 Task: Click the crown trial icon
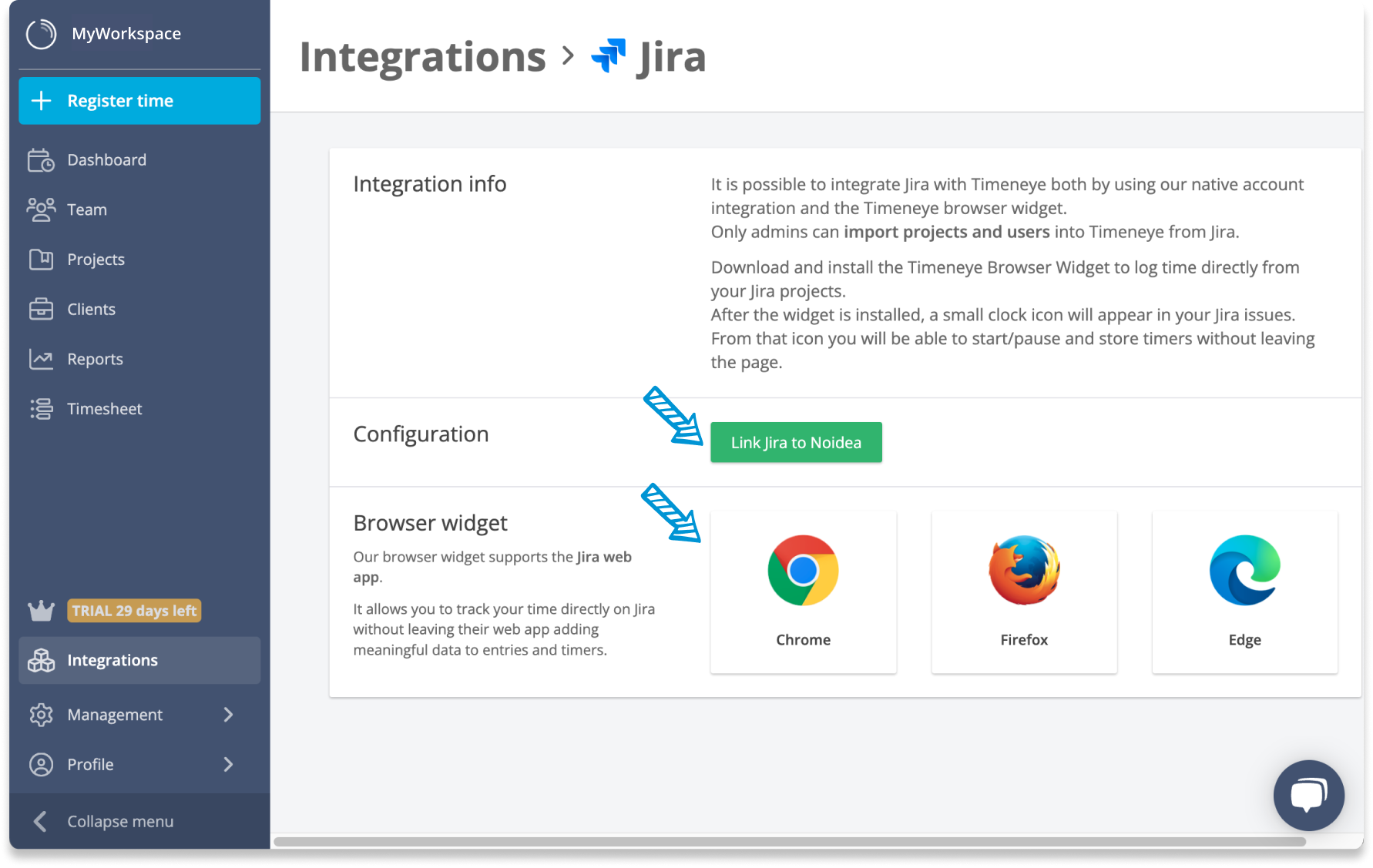click(41, 611)
